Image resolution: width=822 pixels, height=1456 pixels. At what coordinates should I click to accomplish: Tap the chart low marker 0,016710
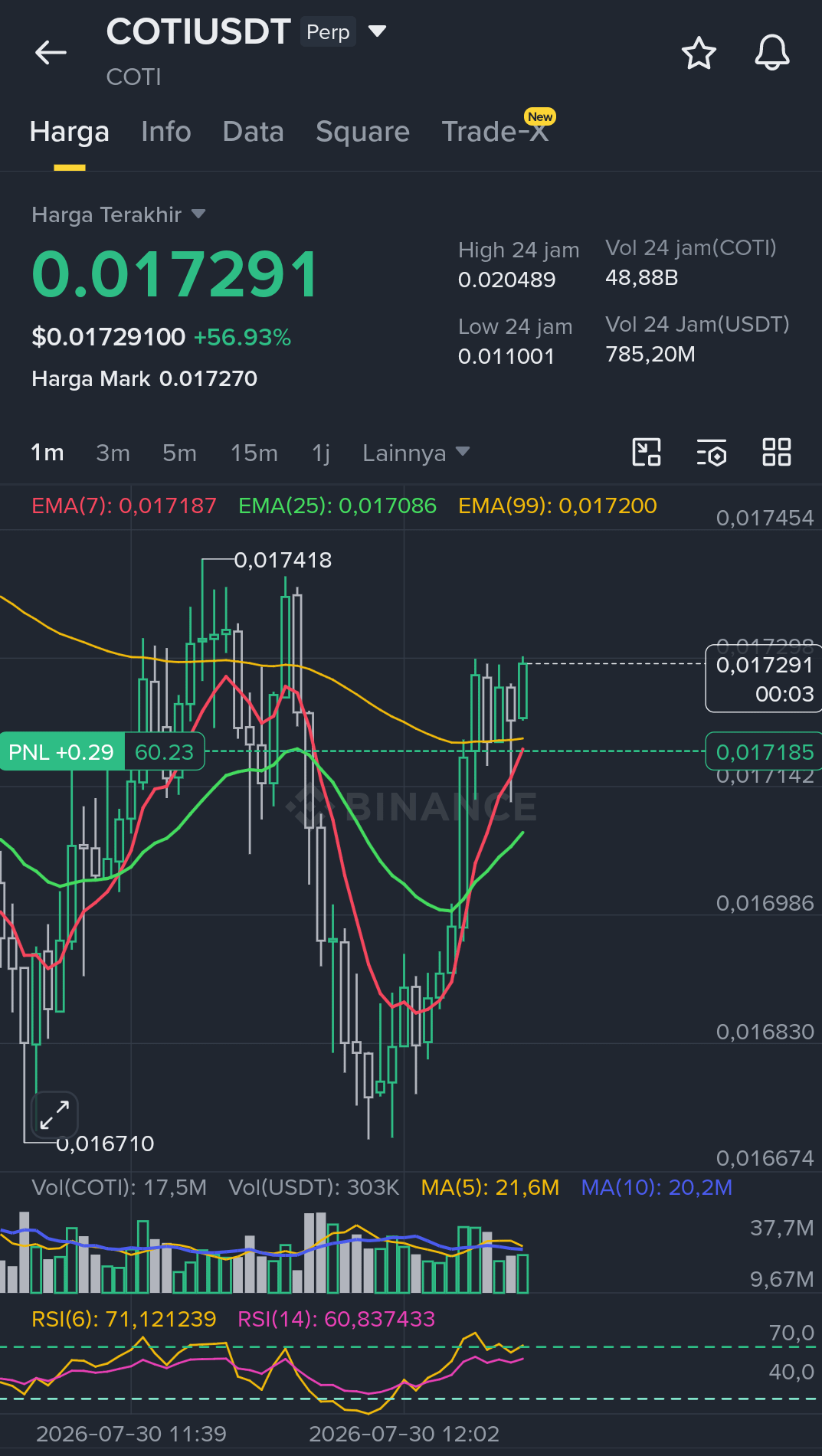(105, 1144)
